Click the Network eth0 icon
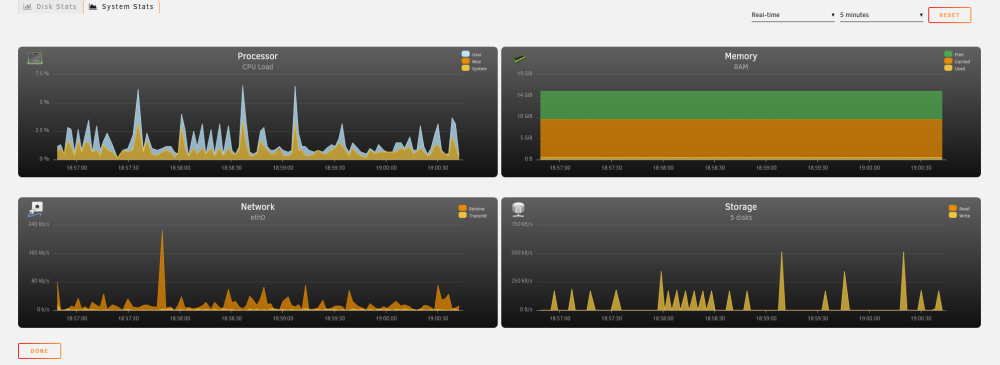This screenshot has height=365, width=1000. [35, 209]
